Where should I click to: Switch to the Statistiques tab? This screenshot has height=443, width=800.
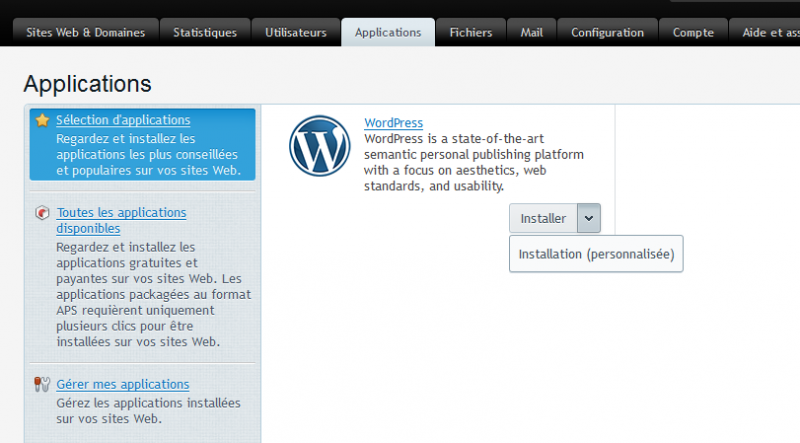click(205, 33)
